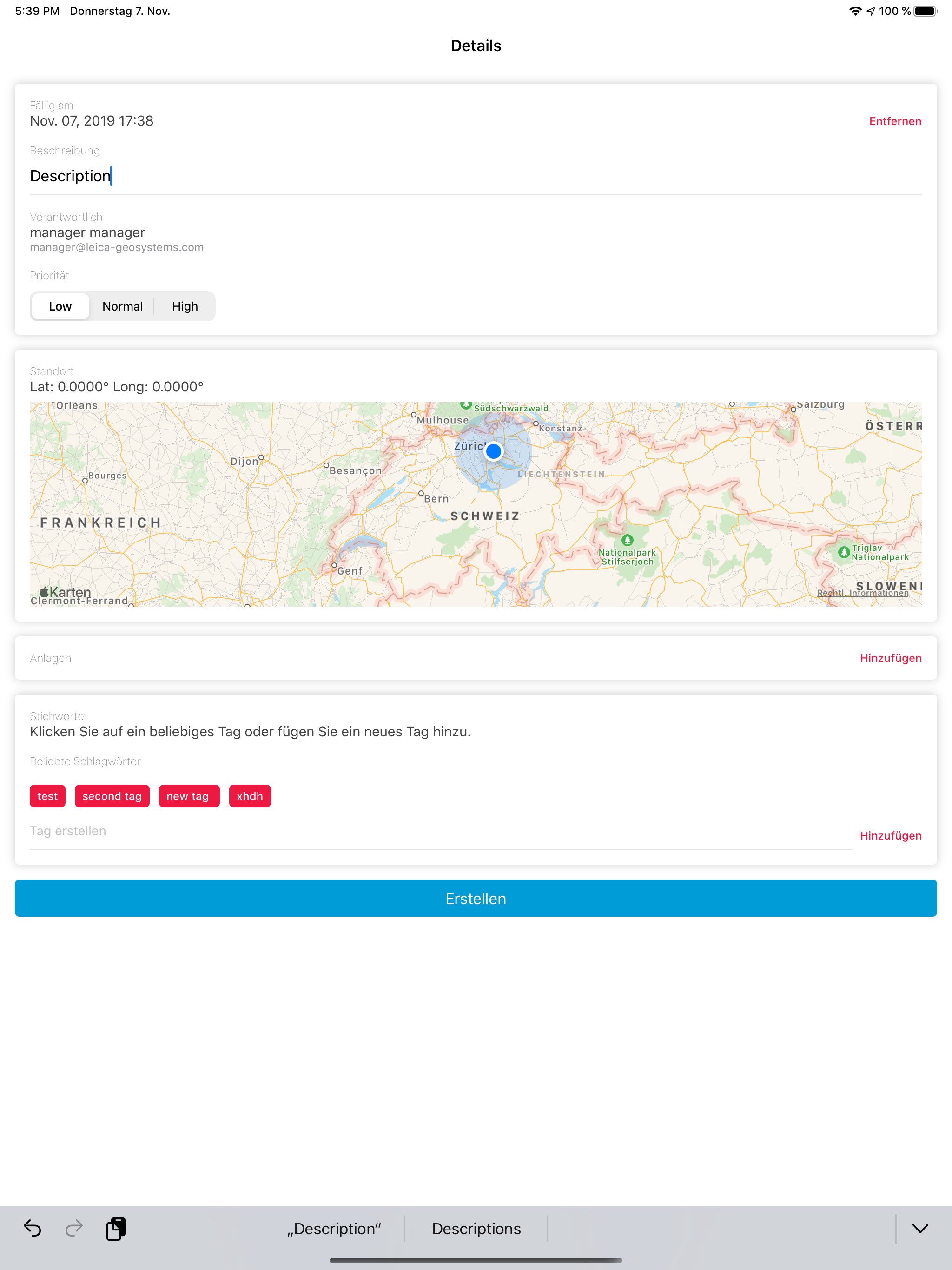Tap the paste clipboard icon
Screen dimensions: 952x1270
(116, 1228)
